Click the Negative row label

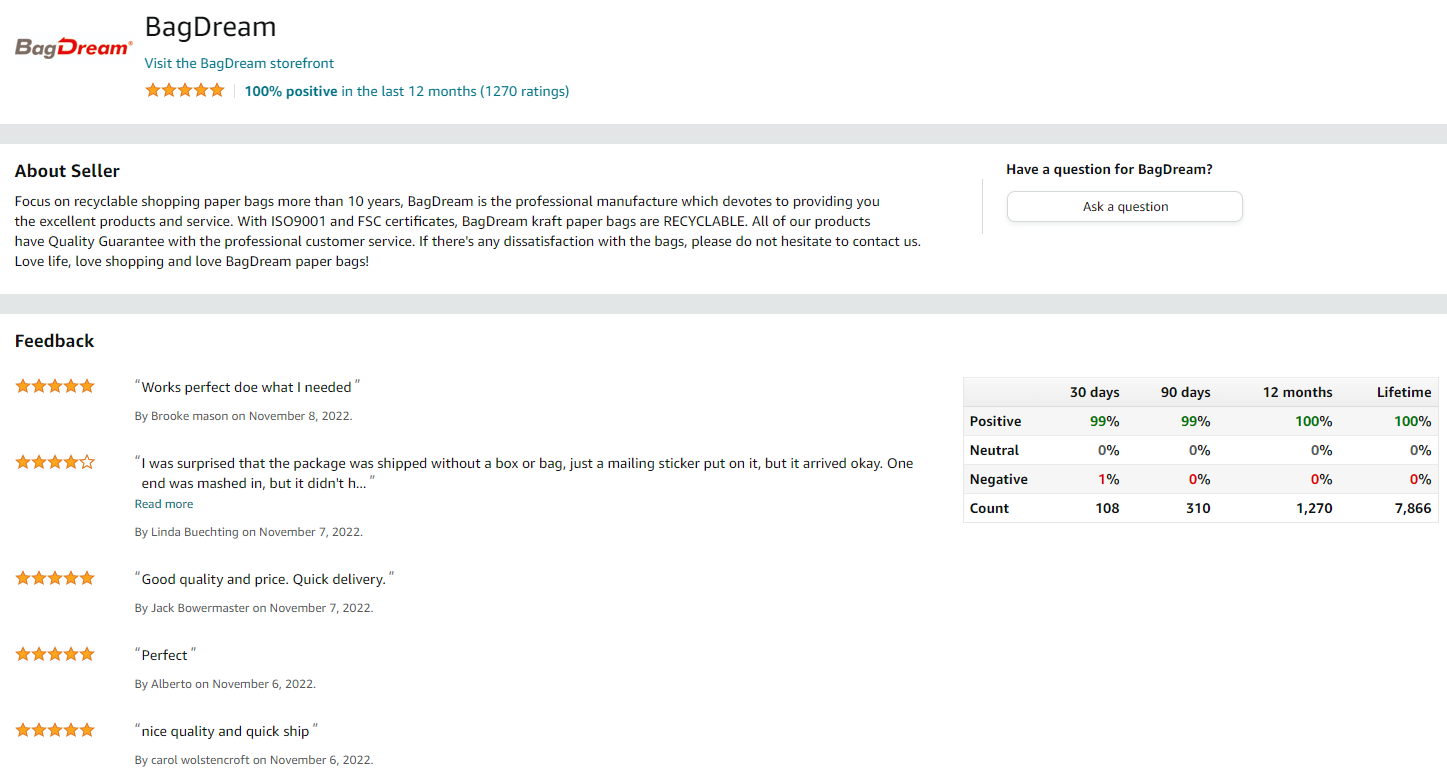[998, 479]
